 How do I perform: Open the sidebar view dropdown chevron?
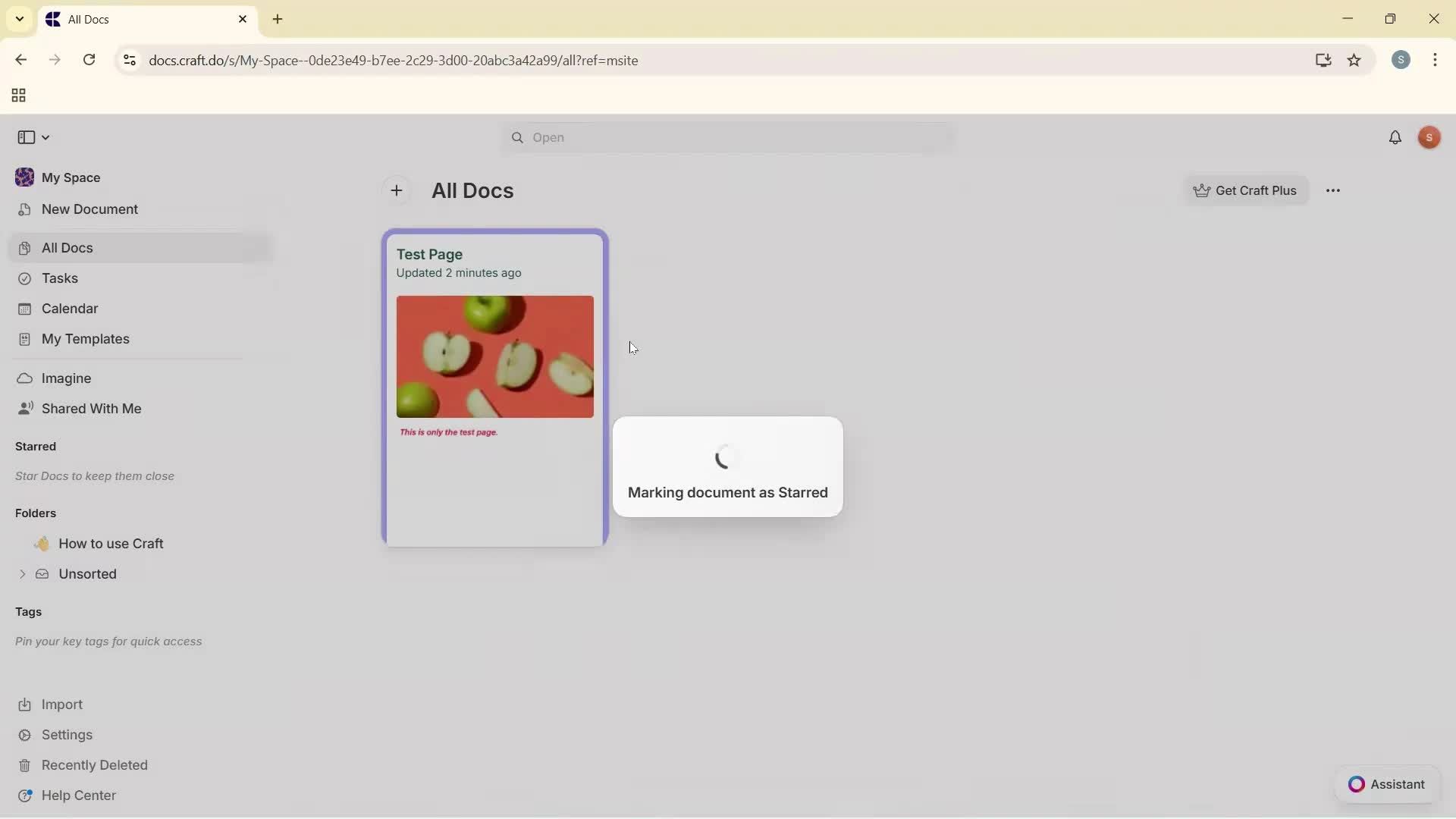[x=45, y=137]
